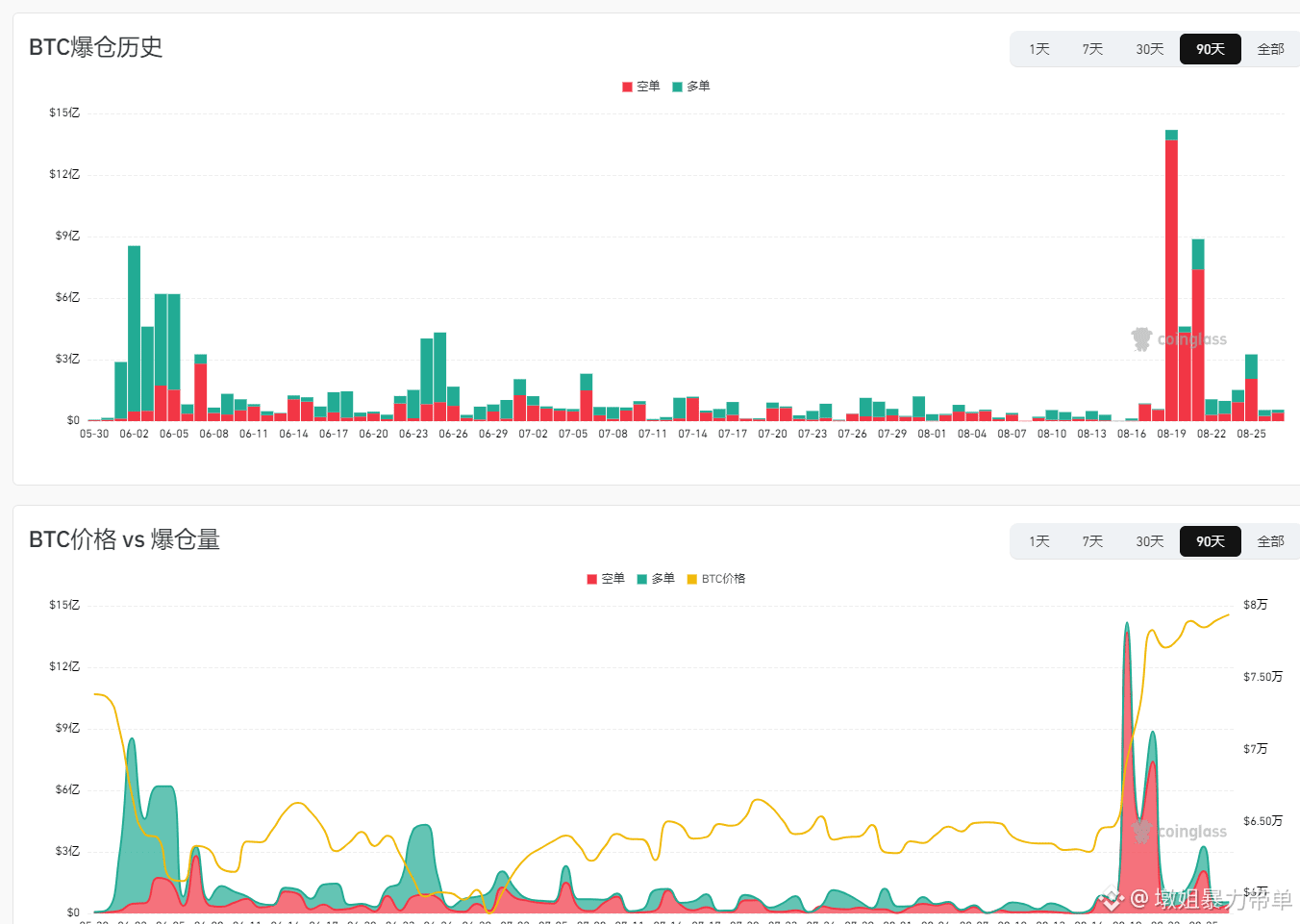Click the tallest red bar near 08-19
This screenshot has height=924, width=1300.
pos(1171,279)
